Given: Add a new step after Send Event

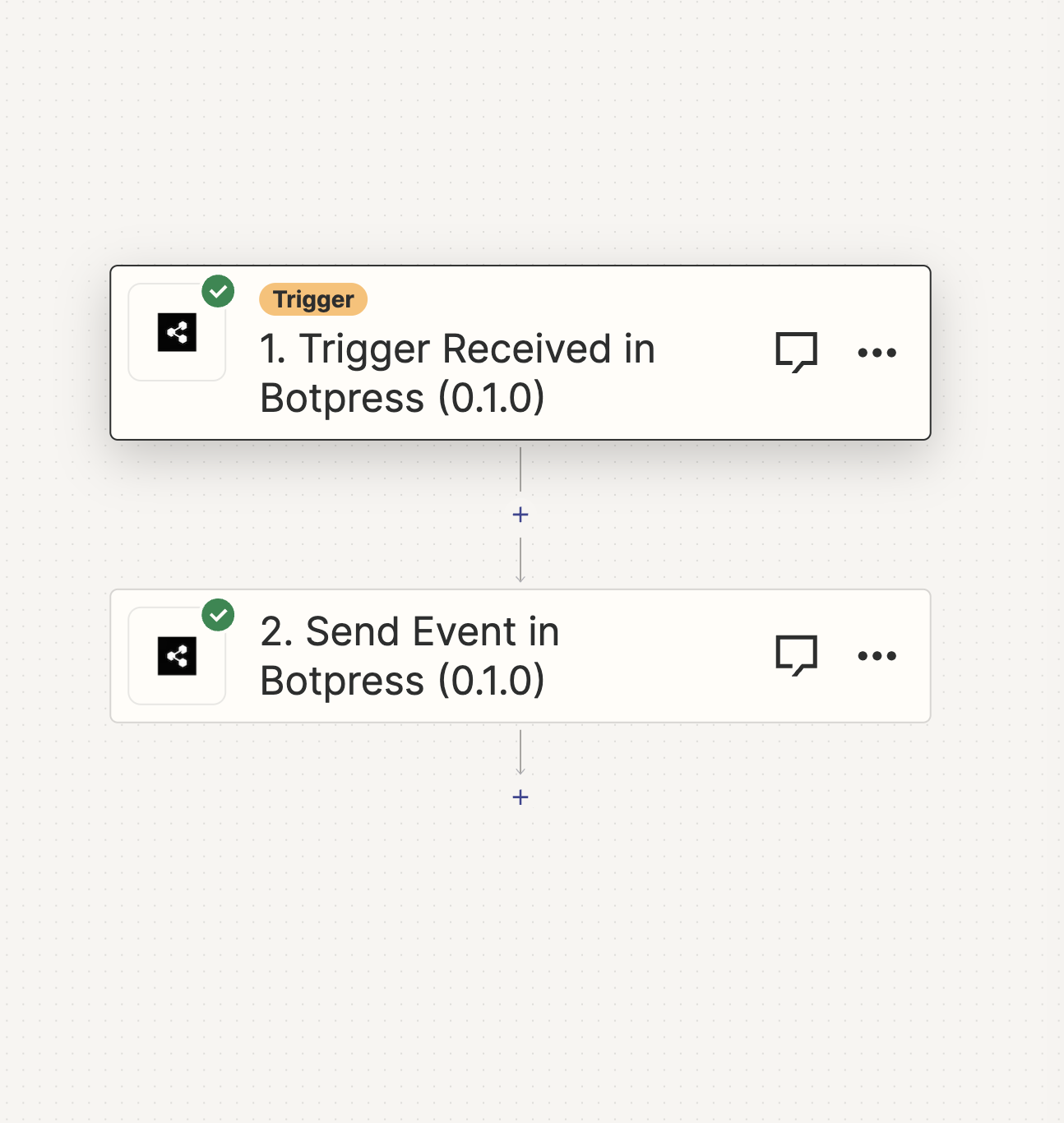Looking at the screenshot, I should [x=520, y=797].
